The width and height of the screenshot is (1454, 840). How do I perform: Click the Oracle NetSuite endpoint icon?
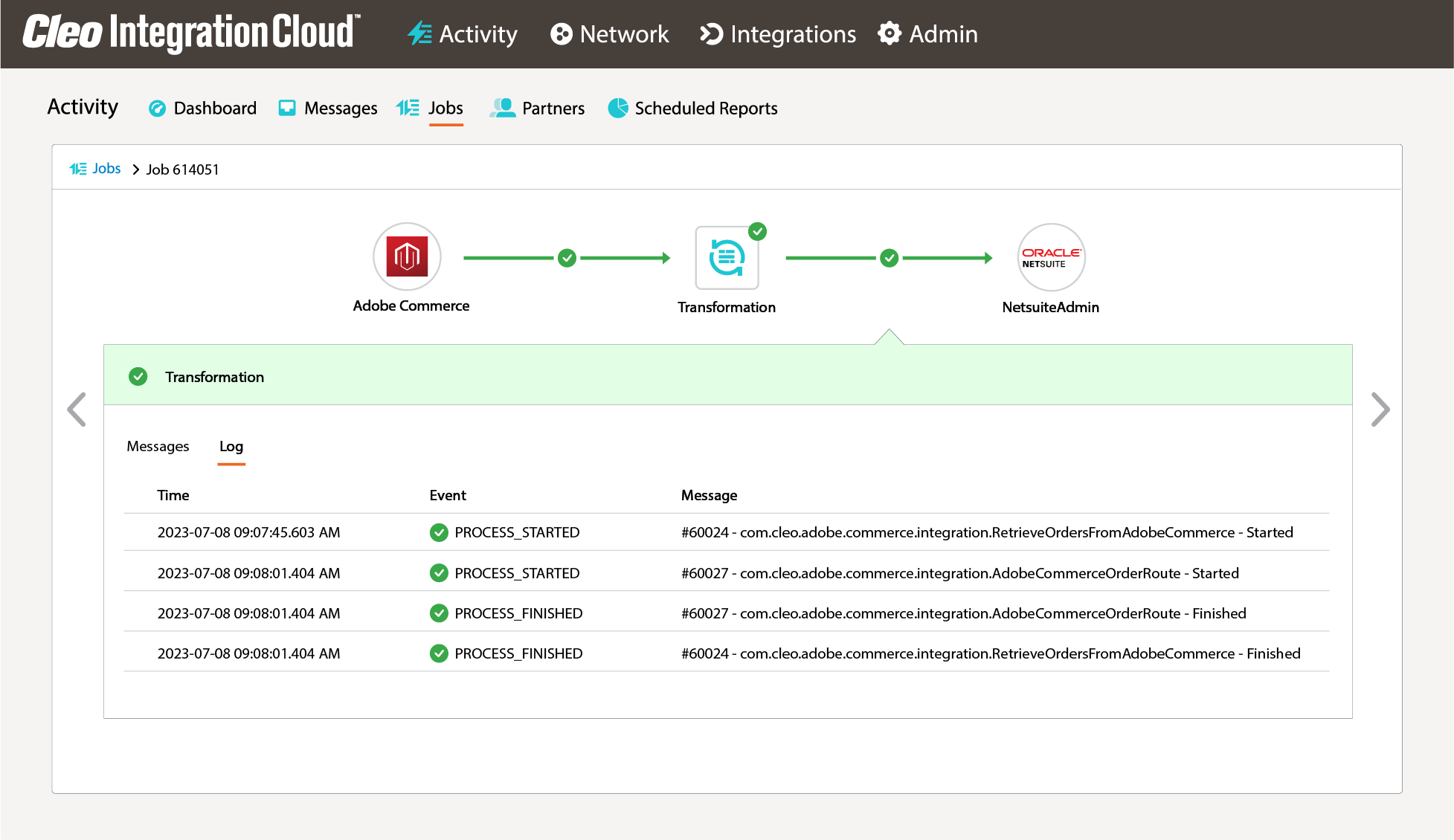[x=1051, y=256]
